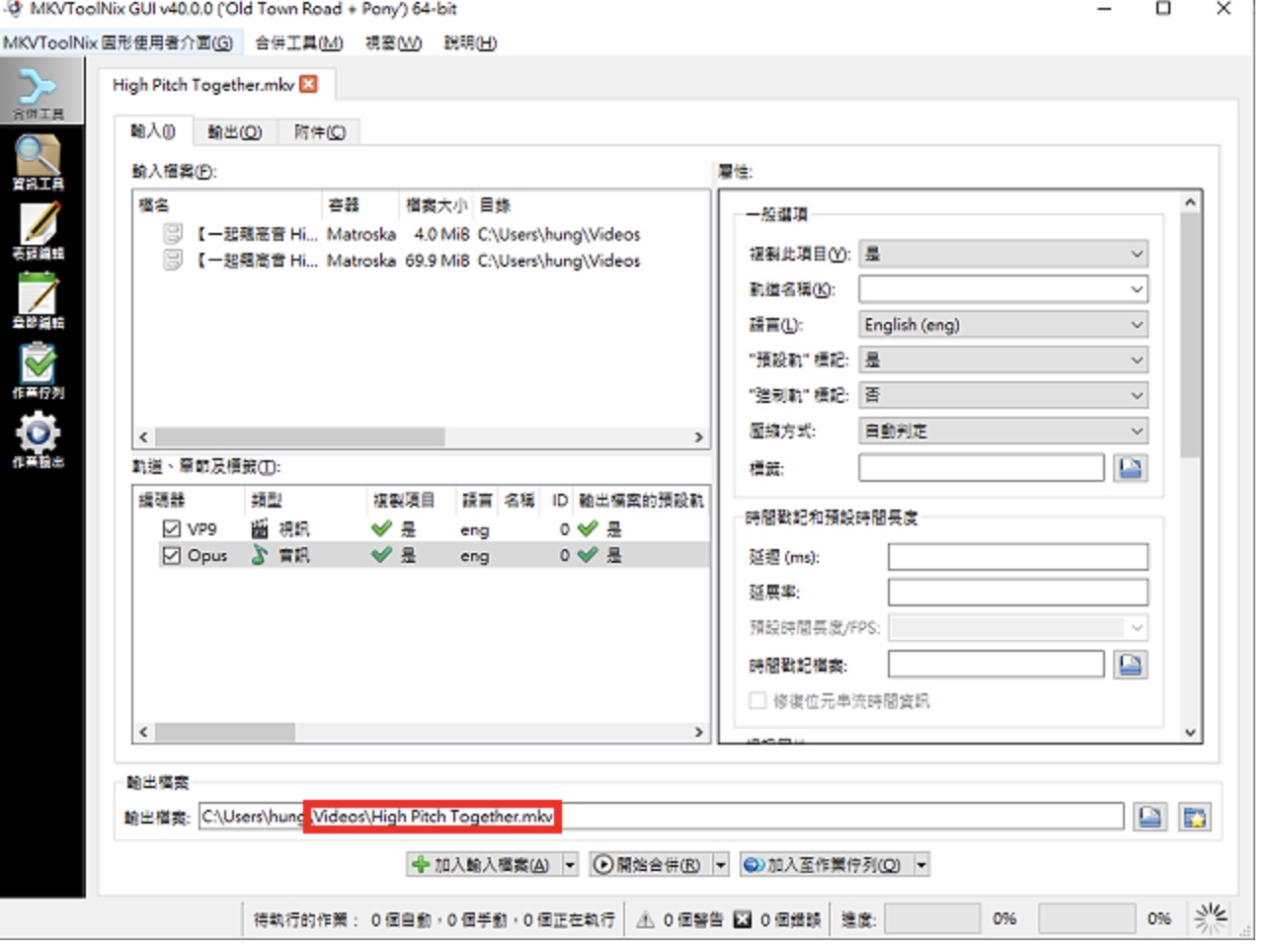Click the recent output directories star icon
The height and width of the screenshot is (952, 1278).
[1194, 817]
